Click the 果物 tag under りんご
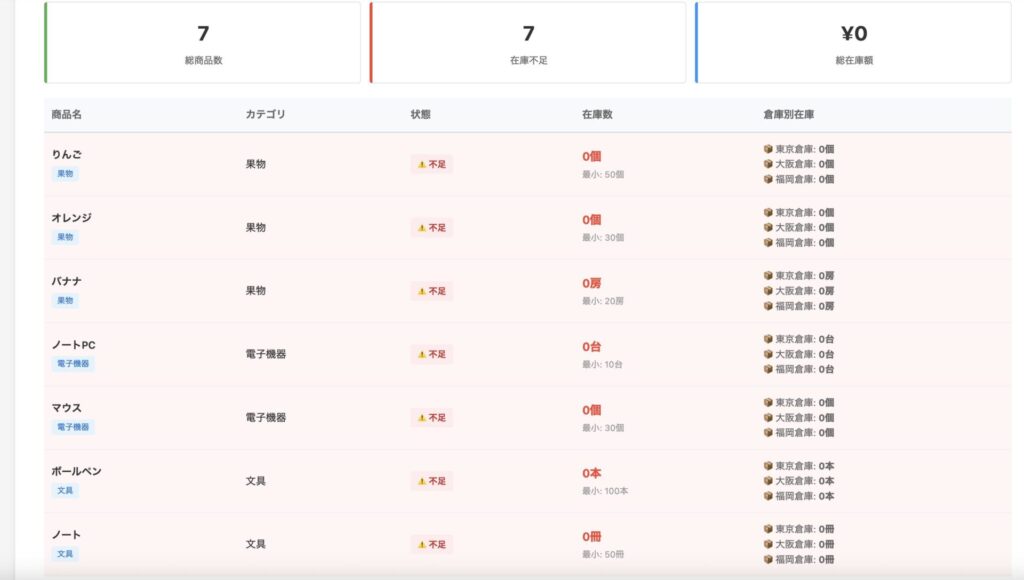The height and width of the screenshot is (580, 1024). 65,174
